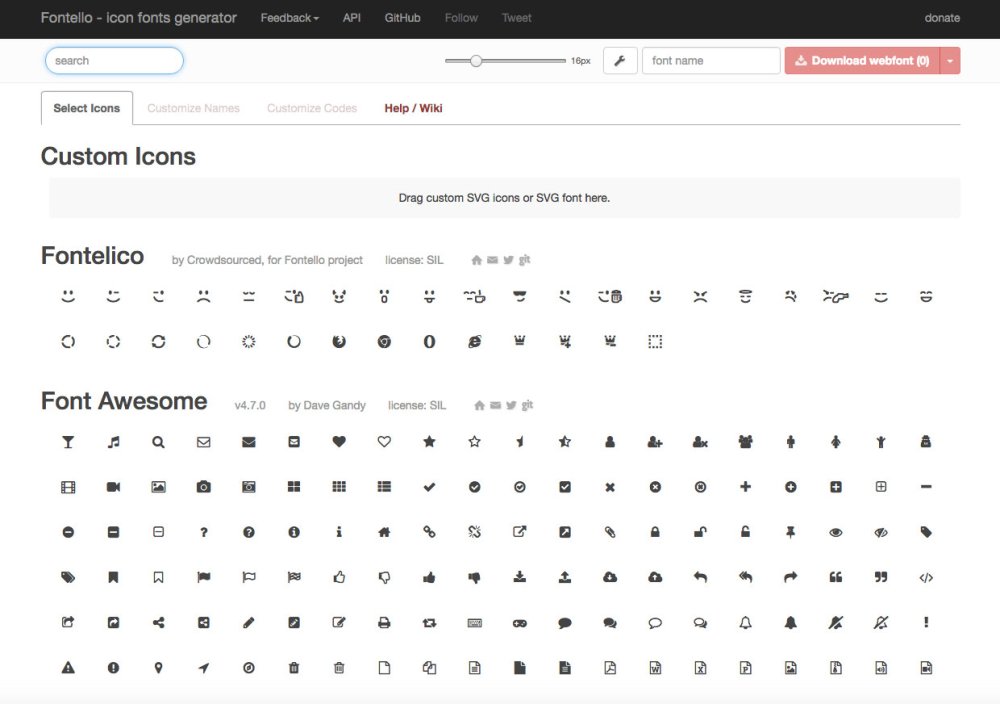
Task: Select the warning triangle icon
Action: (x=68, y=668)
